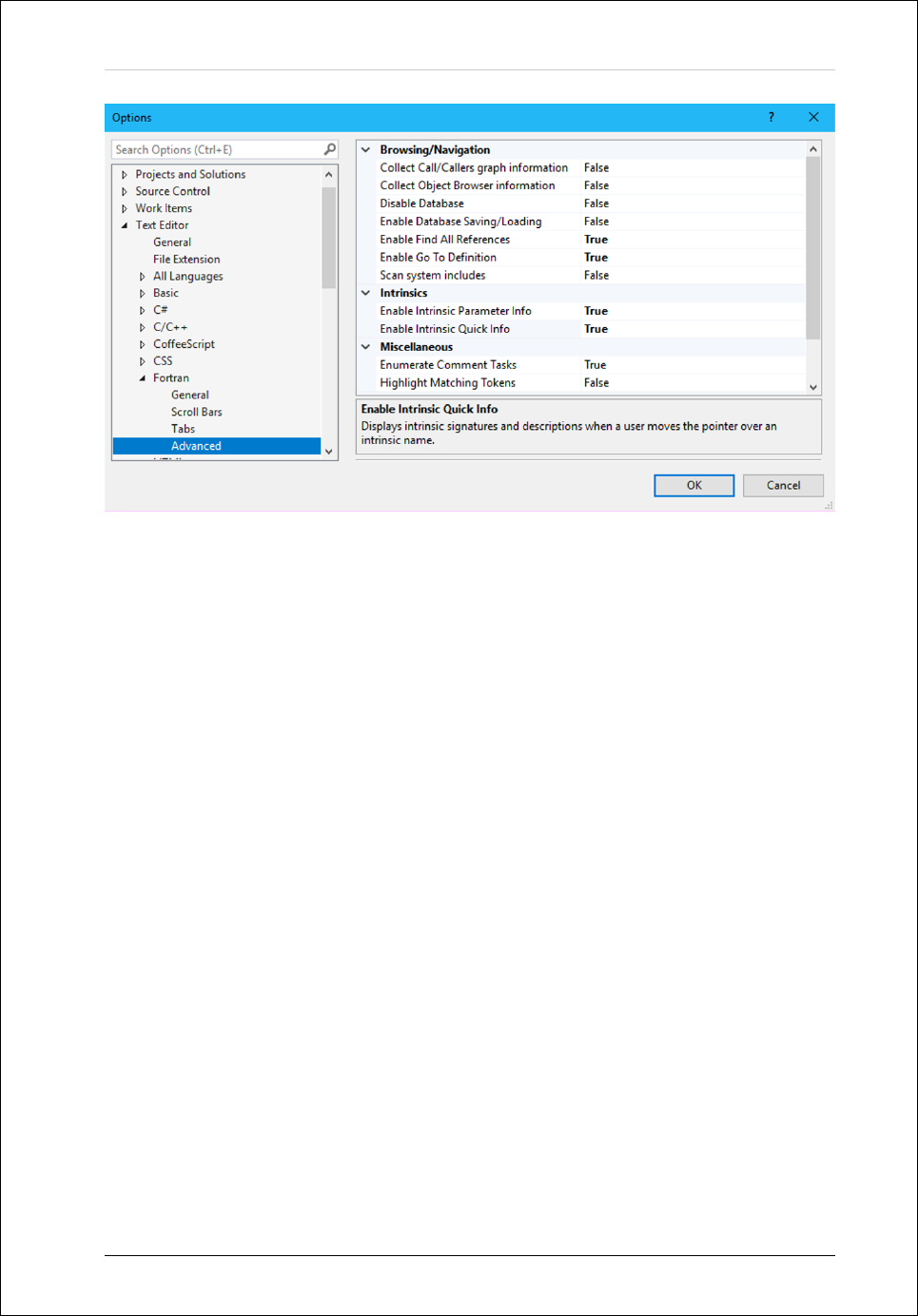Cancel the Options dialog
Viewport: 918px width, 1316px height.
coord(783,486)
